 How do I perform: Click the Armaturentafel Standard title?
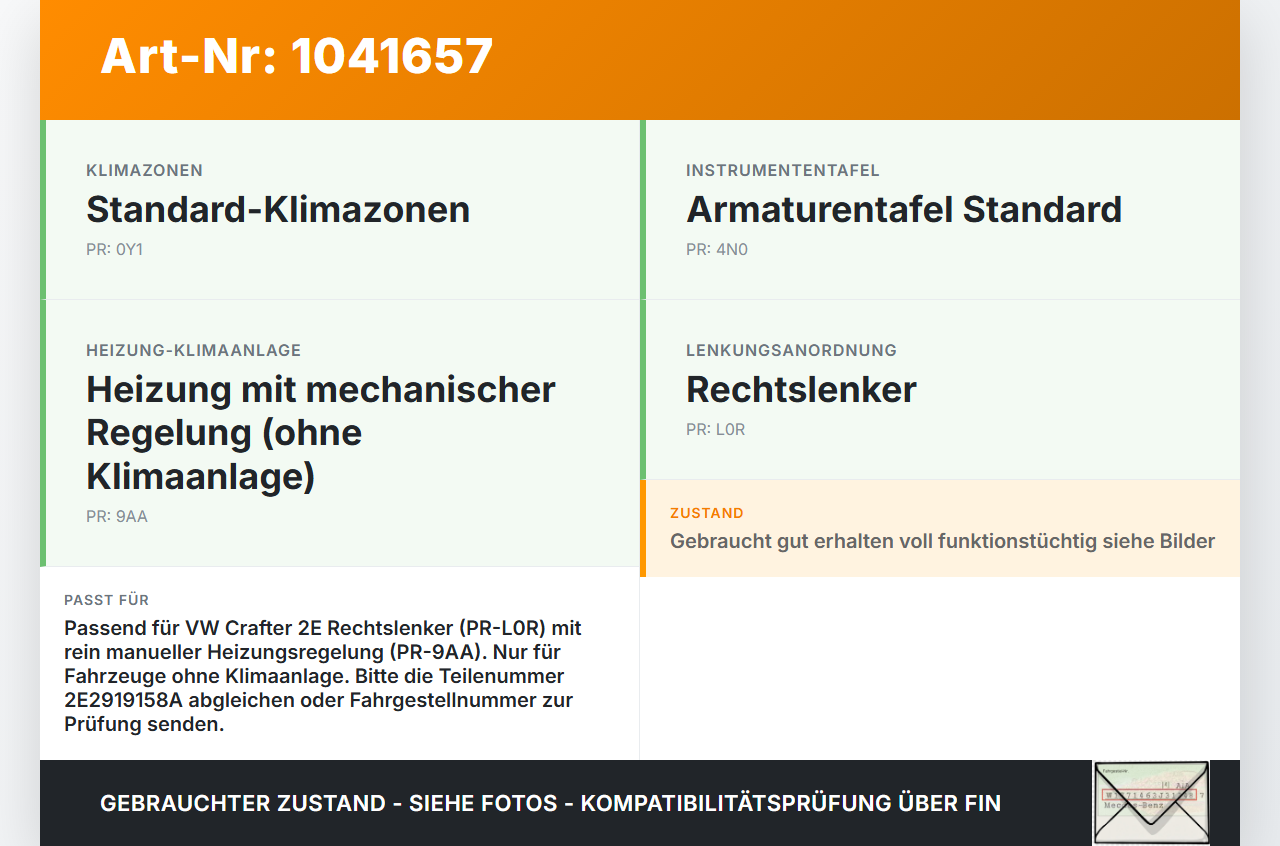[x=904, y=209]
